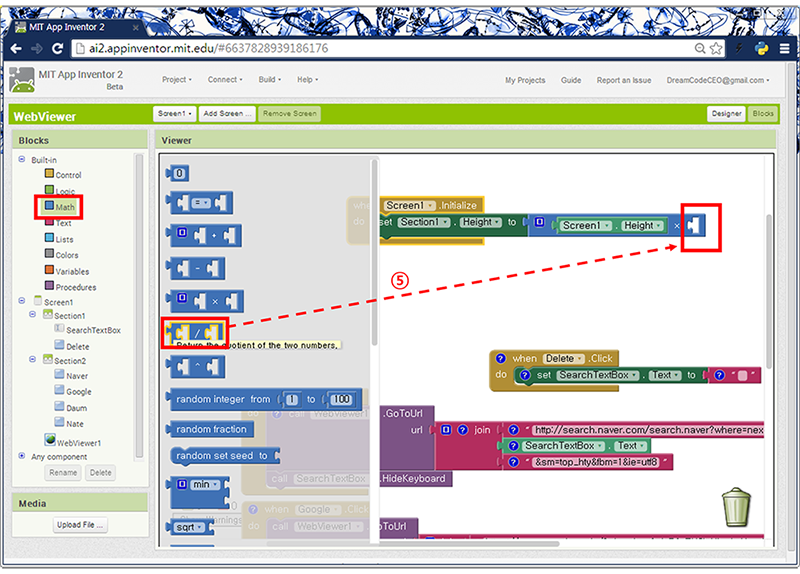This screenshot has height=574, width=800.
Task: Select the Procedures blocks category
Action: click(x=70, y=287)
